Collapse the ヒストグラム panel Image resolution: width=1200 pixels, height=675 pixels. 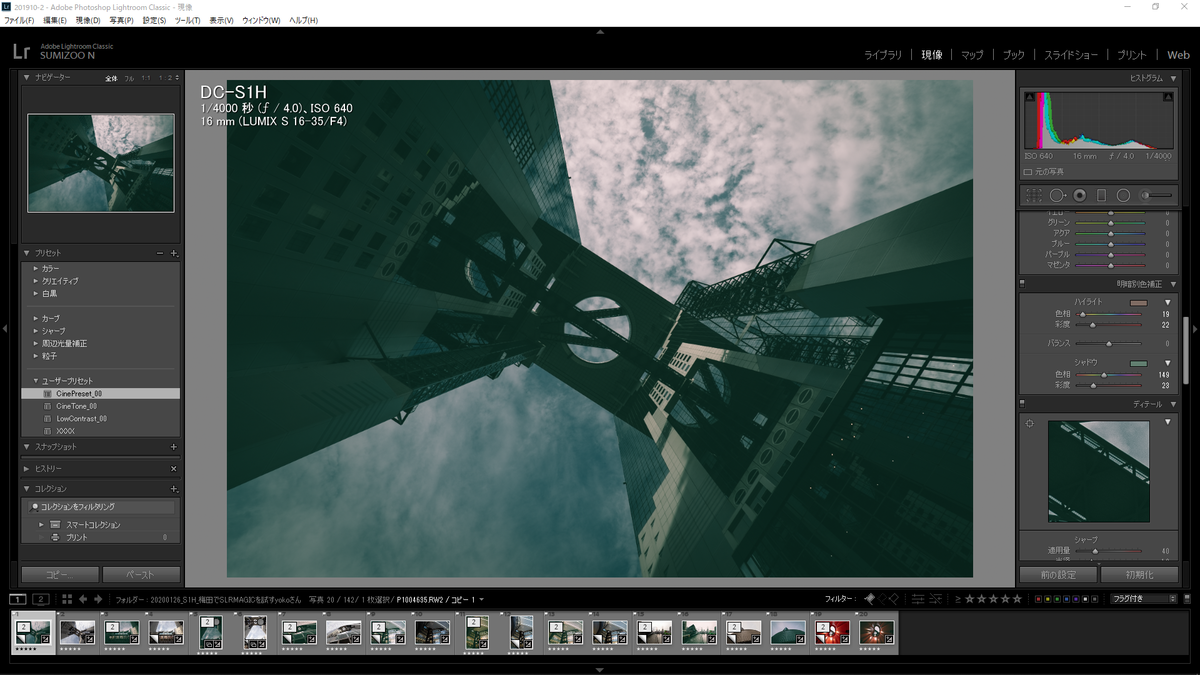(1172, 77)
